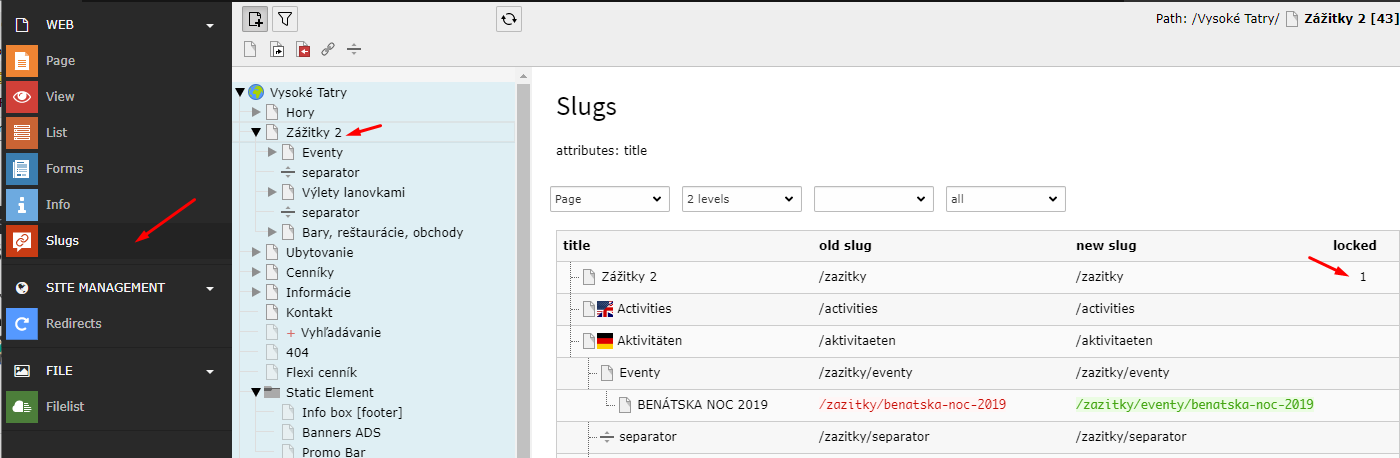Select the separator page type in toolbar

[353, 49]
